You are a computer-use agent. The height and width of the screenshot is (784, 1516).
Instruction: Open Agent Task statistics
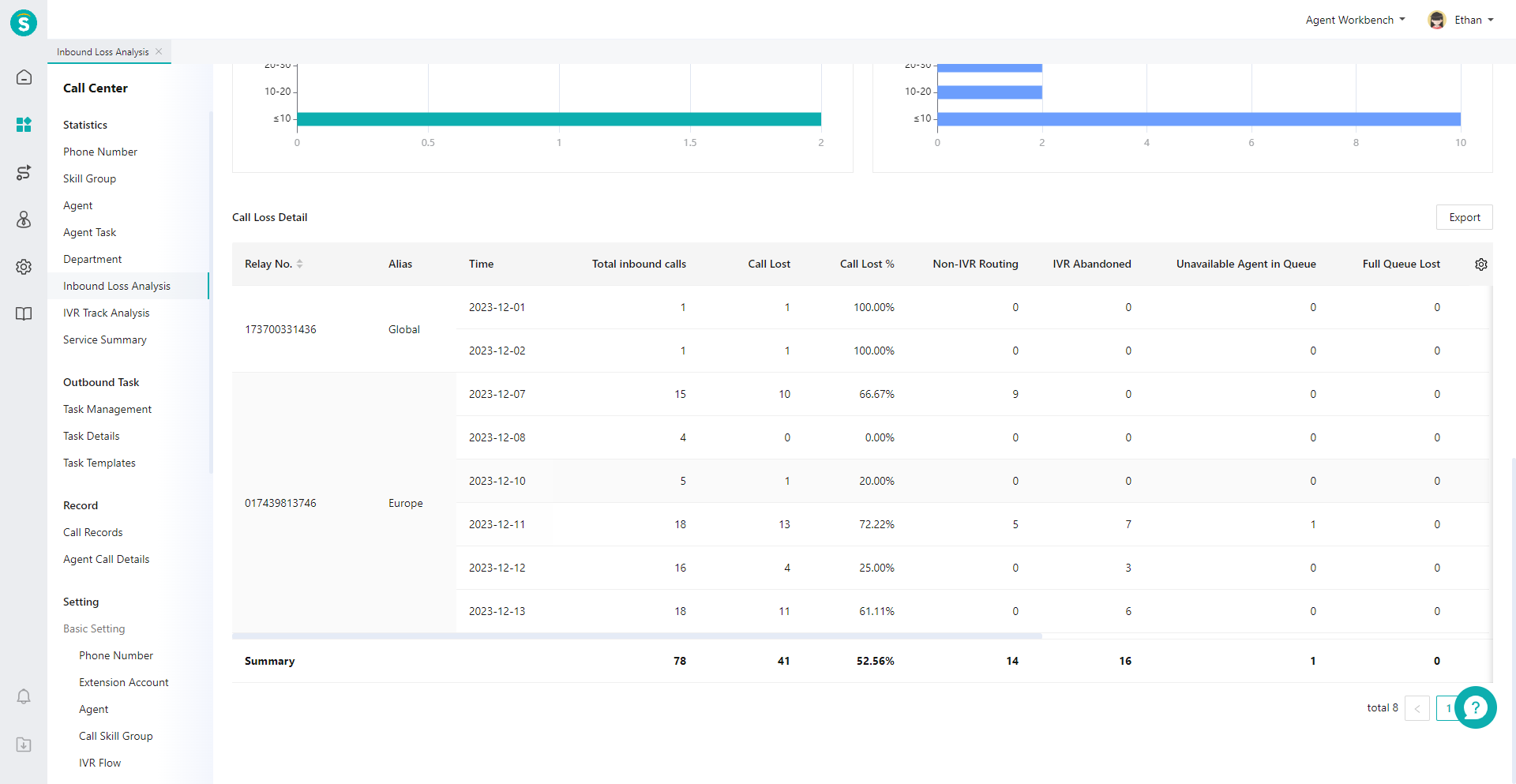[89, 232]
